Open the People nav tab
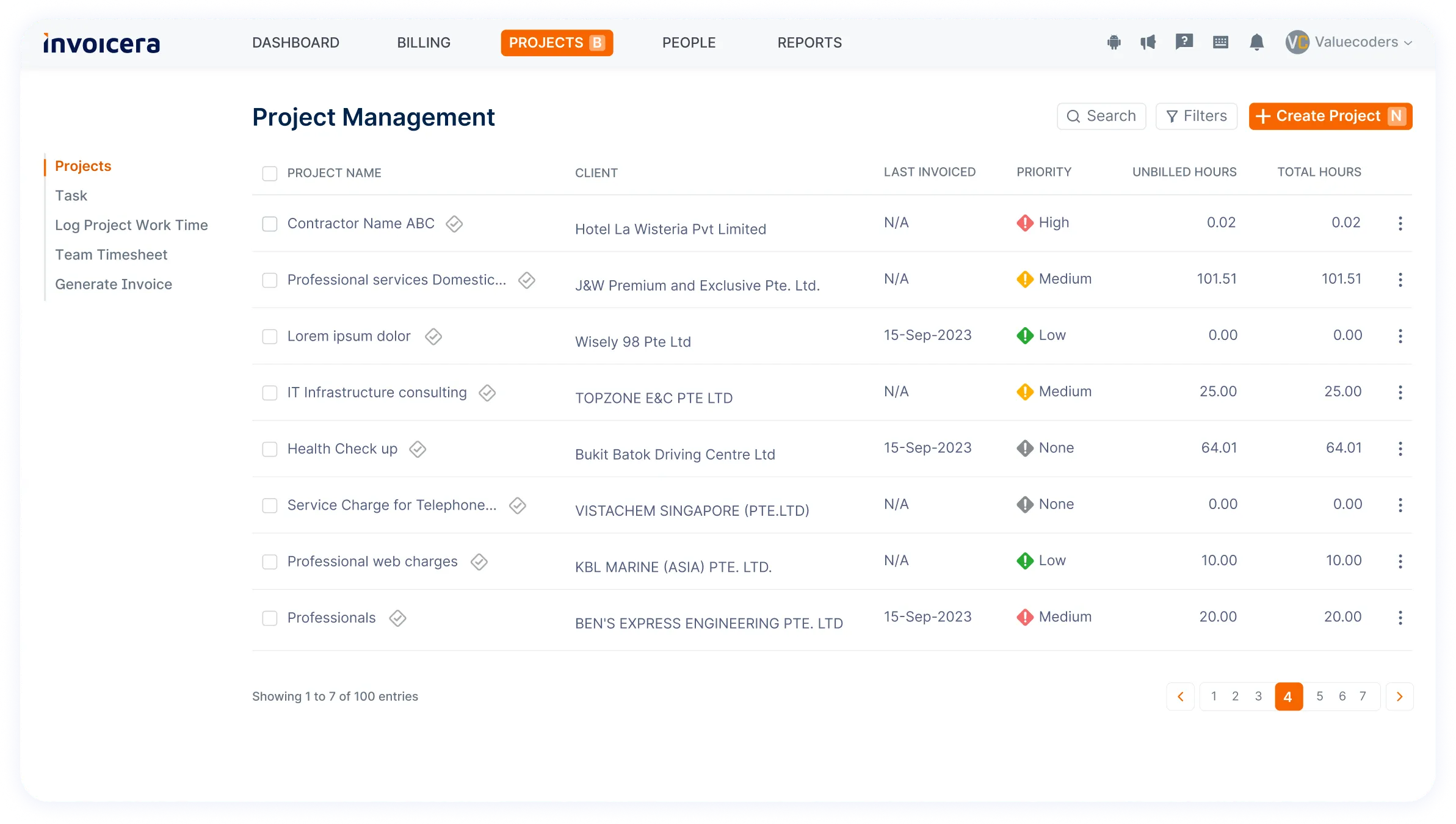Screen dimensions: 1456x824 coord(689,43)
